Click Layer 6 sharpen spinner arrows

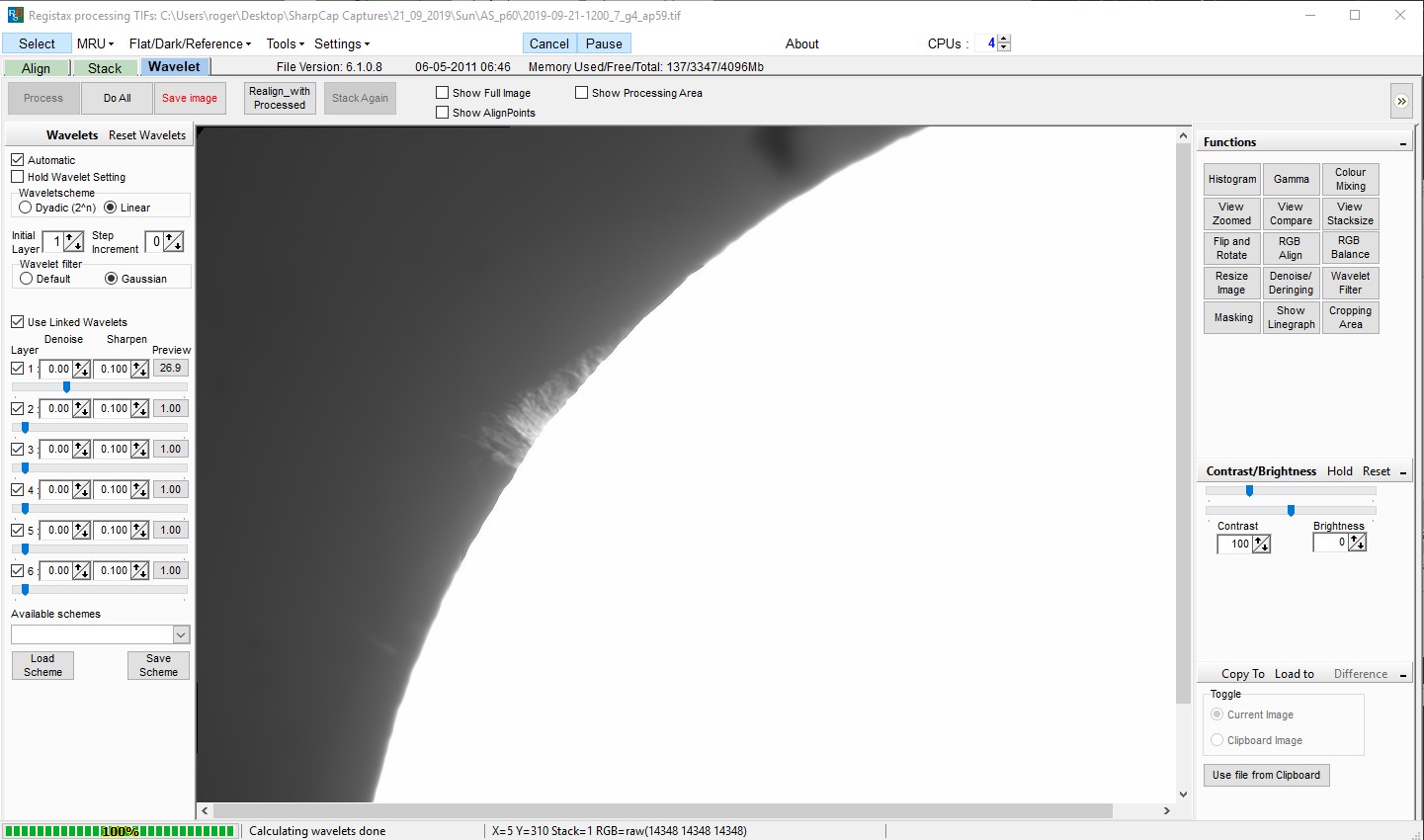[x=139, y=570]
